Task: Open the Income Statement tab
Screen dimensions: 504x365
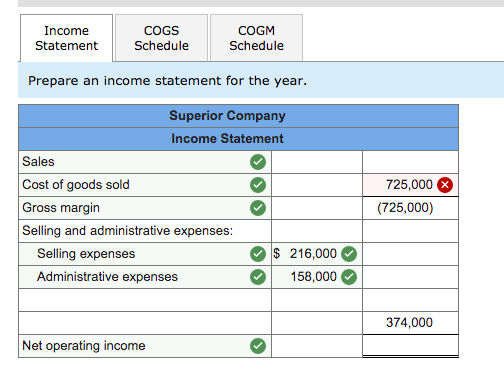Action: (x=66, y=38)
